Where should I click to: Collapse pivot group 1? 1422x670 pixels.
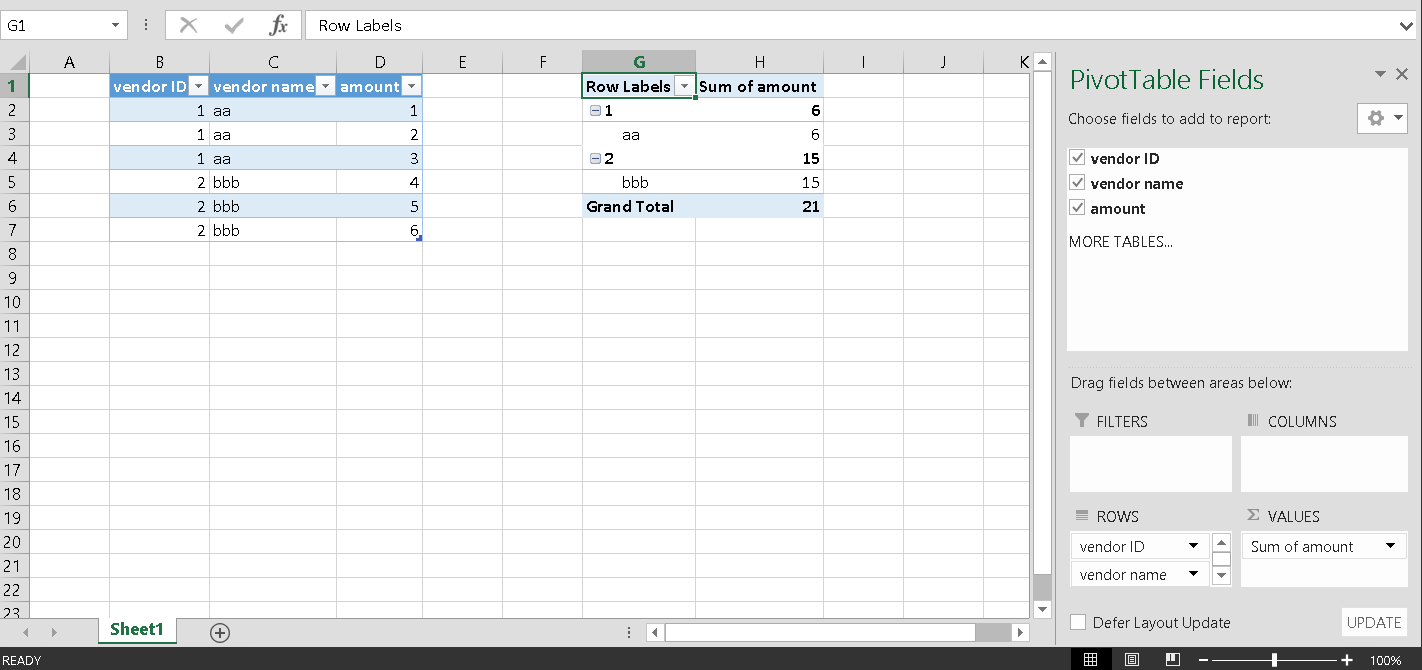(595, 111)
